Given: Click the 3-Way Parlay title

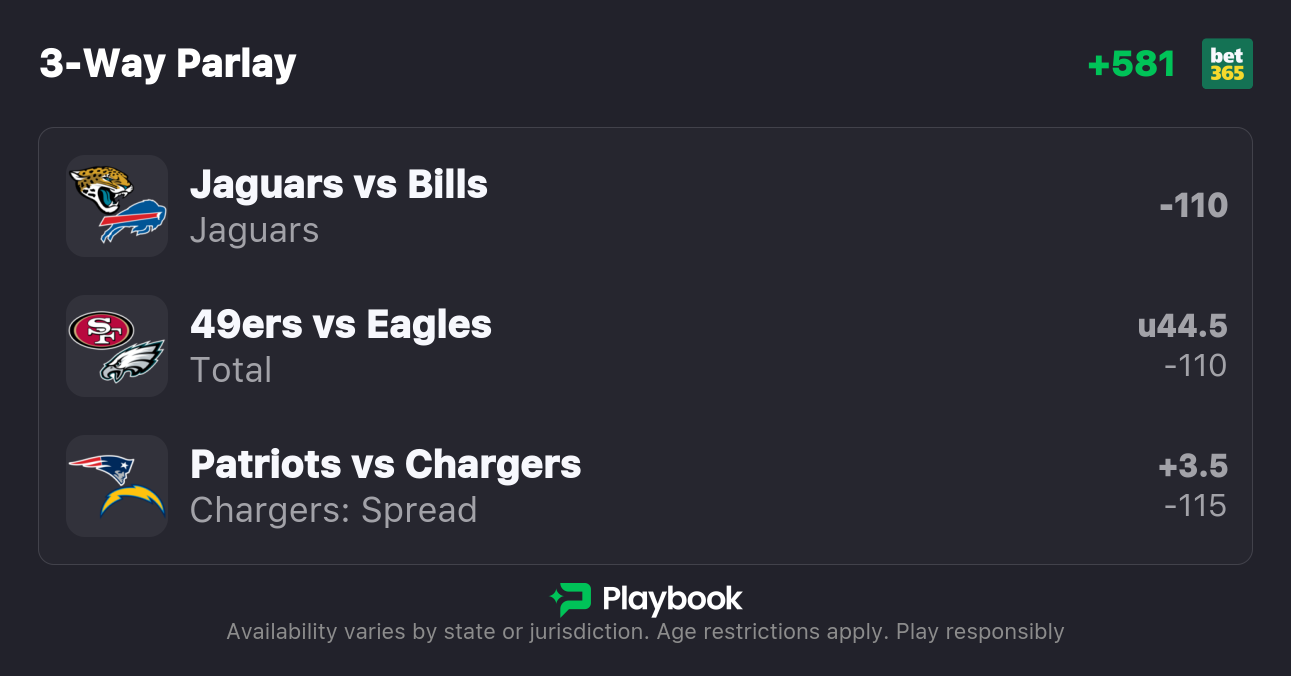Looking at the screenshot, I should pos(168,64).
